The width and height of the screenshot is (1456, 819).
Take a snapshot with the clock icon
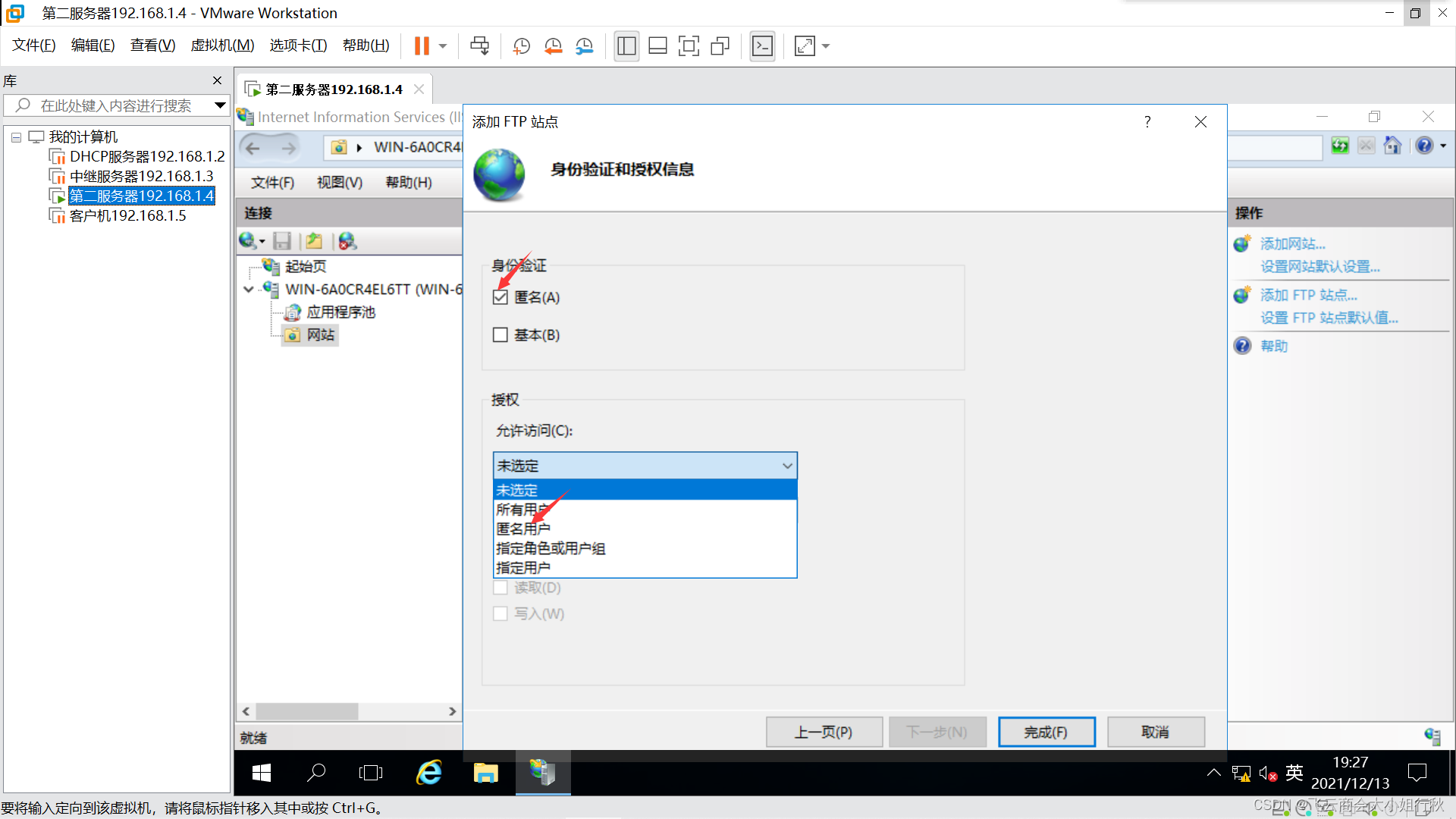click(x=521, y=46)
